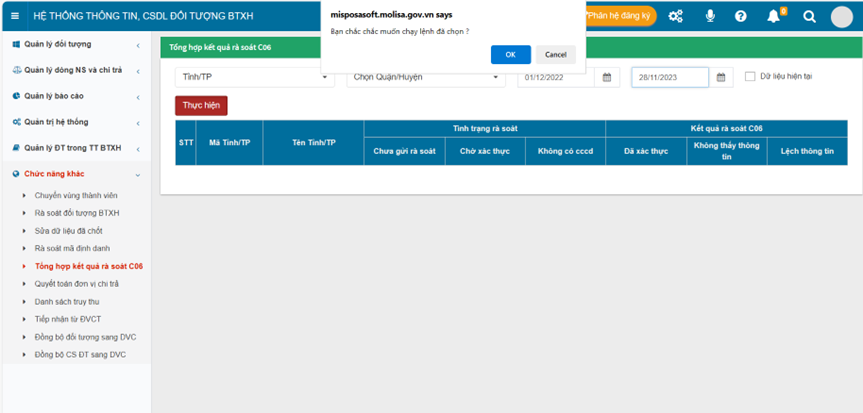Click the microphone icon in top bar

(x=710, y=16)
